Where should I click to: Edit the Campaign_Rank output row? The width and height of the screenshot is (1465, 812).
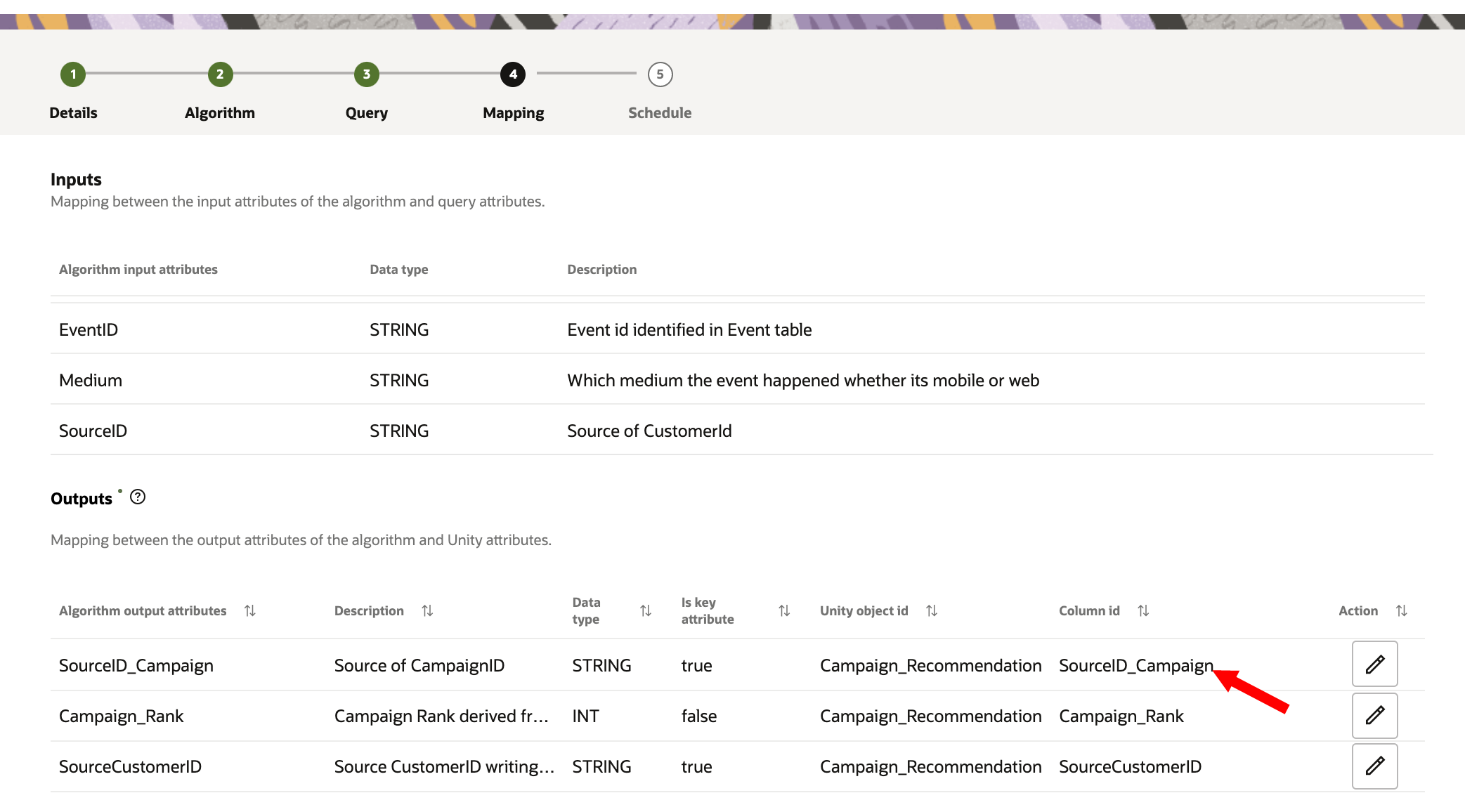tap(1374, 715)
